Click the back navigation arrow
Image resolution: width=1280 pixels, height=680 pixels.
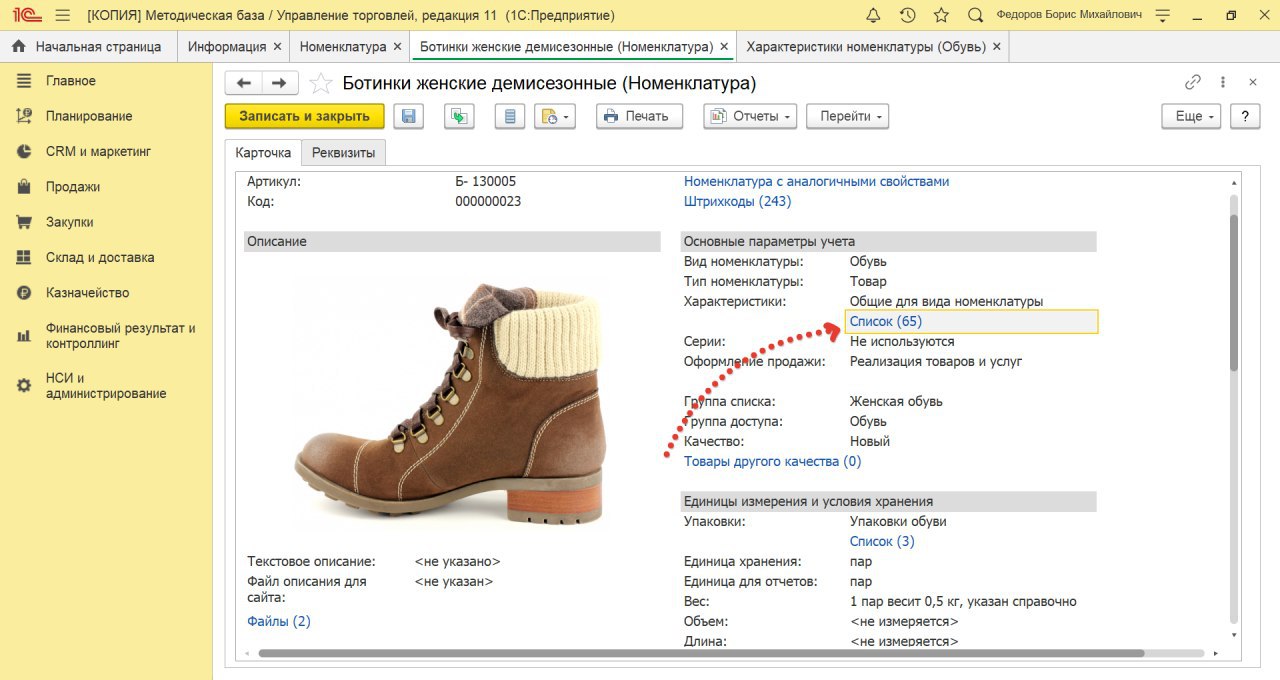point(243,83)
